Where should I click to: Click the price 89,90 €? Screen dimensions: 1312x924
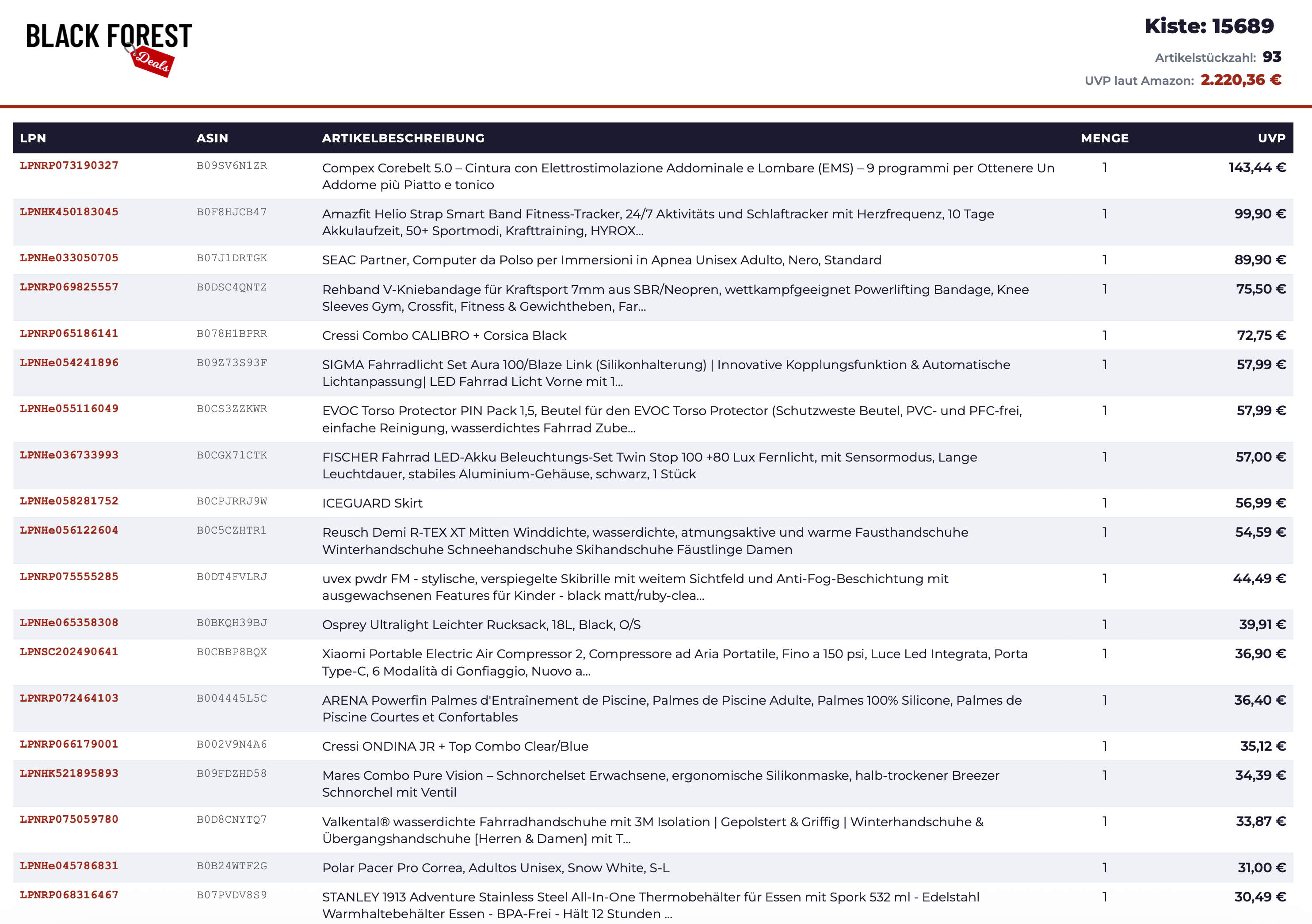point(1260,260)
